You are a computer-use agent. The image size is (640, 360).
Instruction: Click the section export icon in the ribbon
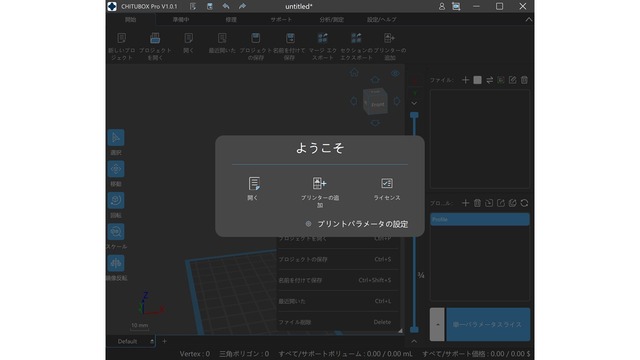click(x=356, y=38)
